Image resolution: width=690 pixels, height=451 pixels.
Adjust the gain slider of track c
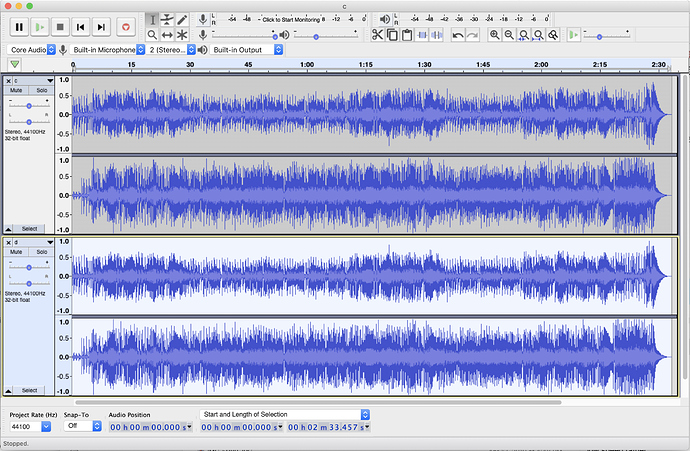pyautogui.click(x=29, y=106)
